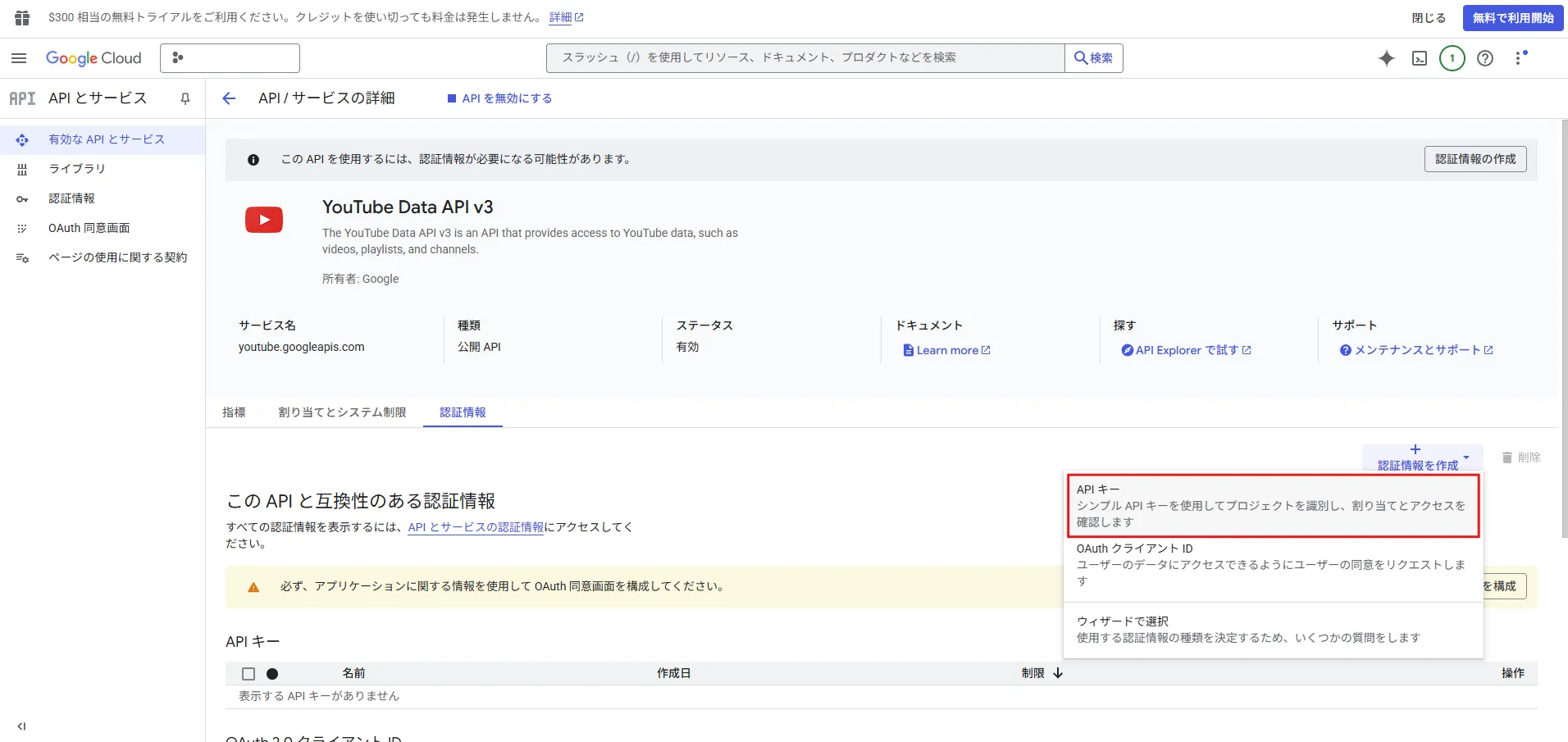This screenshot has height=742, width=1568.
Task: Click youtube.googleapis.com service name text
Action: coord(301,347)
